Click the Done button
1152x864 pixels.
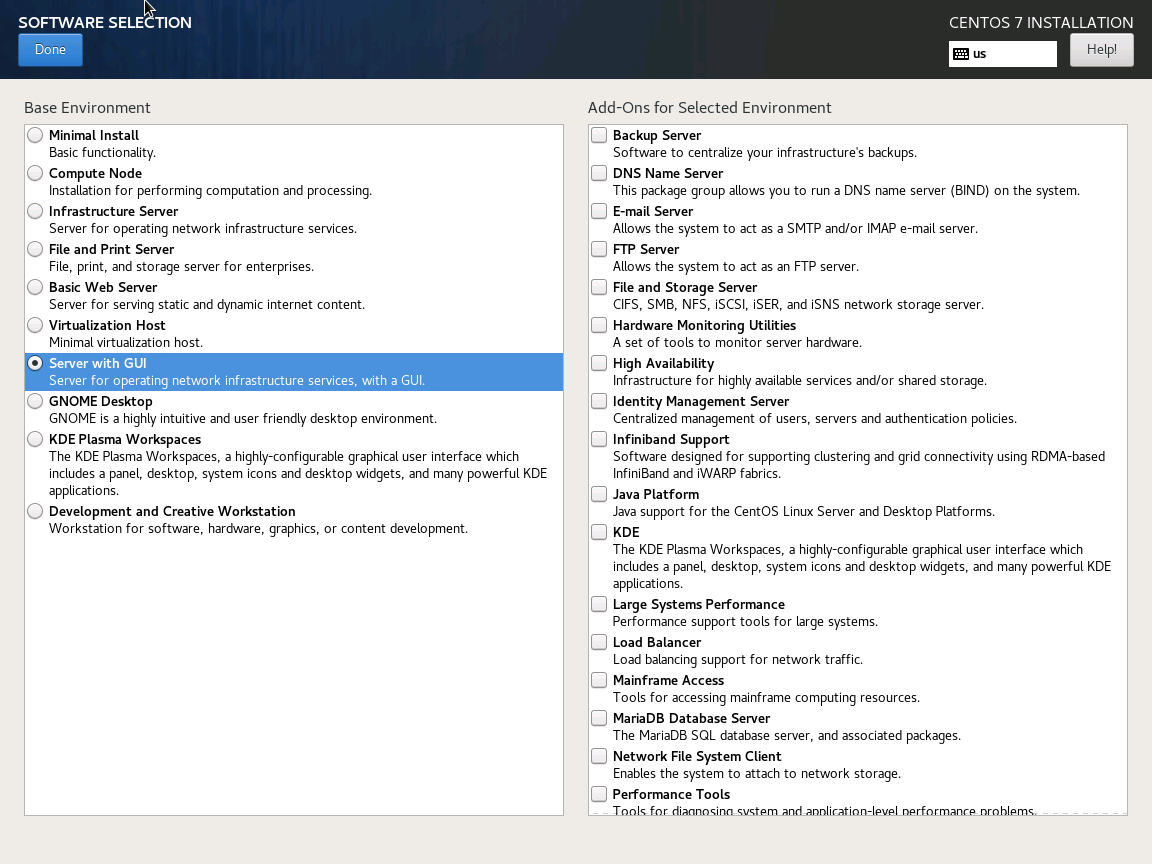click(x=50, y=50)
